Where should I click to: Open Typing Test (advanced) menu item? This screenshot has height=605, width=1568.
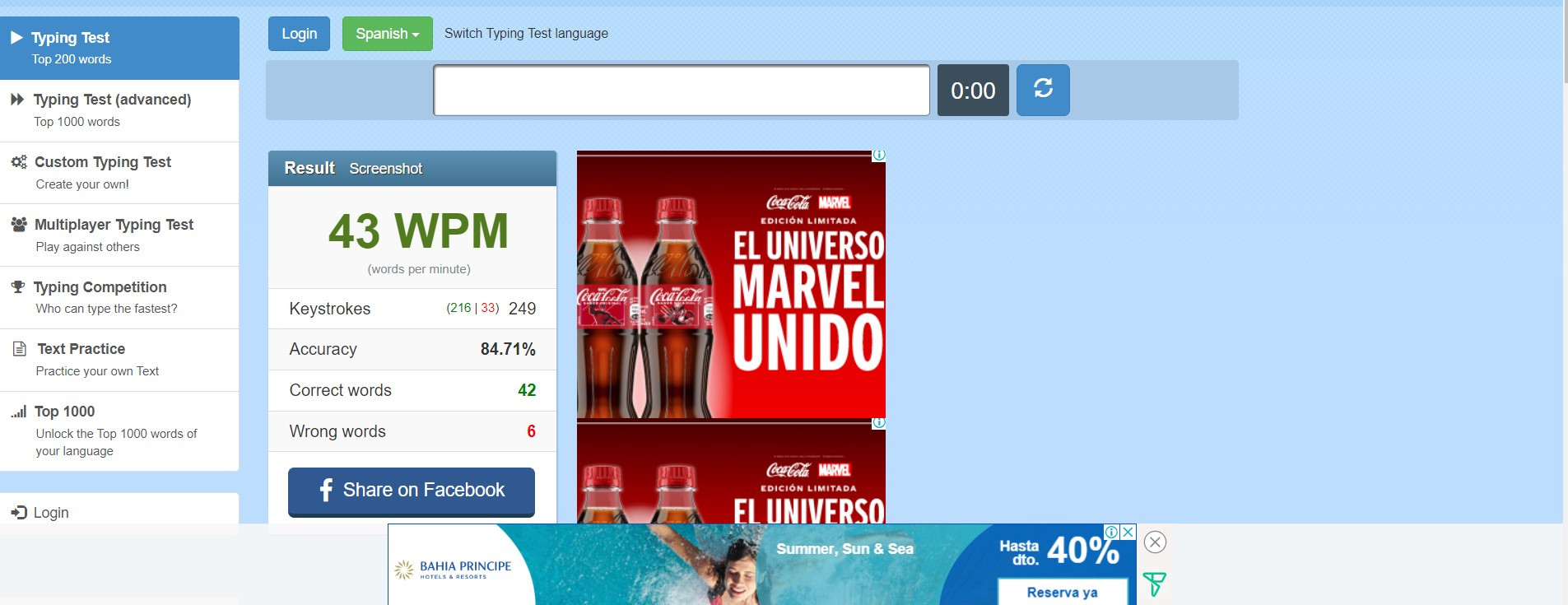coord(119,110)
